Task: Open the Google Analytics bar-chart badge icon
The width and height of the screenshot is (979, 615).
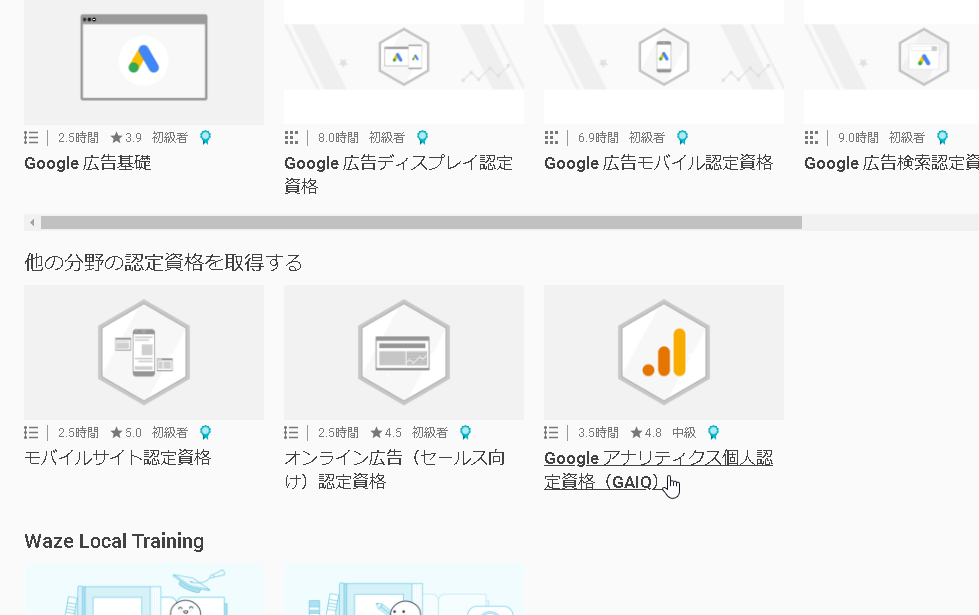Action: [x=663, y=352]
